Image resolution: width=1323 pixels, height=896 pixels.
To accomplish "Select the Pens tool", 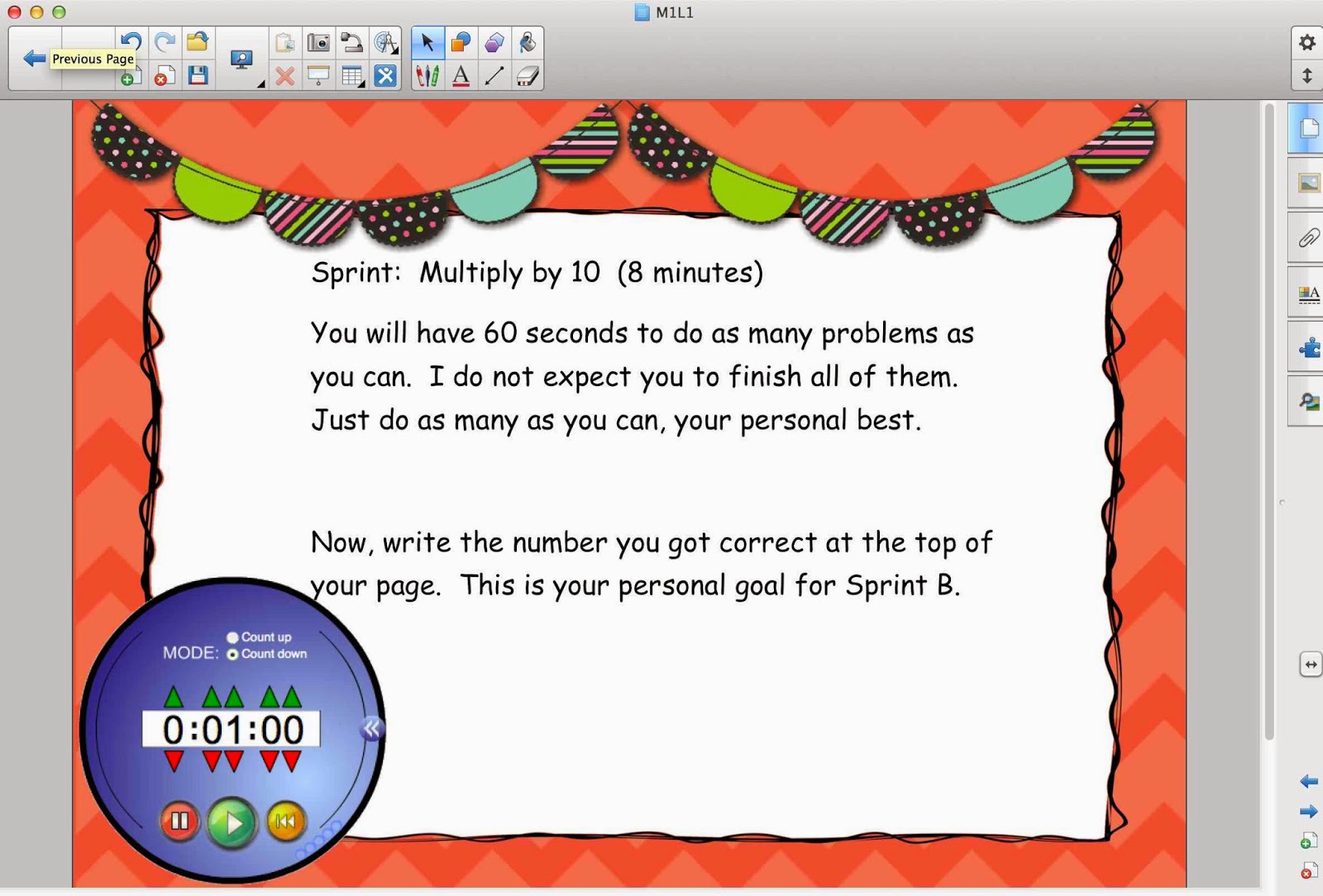I will click(427, 76).
